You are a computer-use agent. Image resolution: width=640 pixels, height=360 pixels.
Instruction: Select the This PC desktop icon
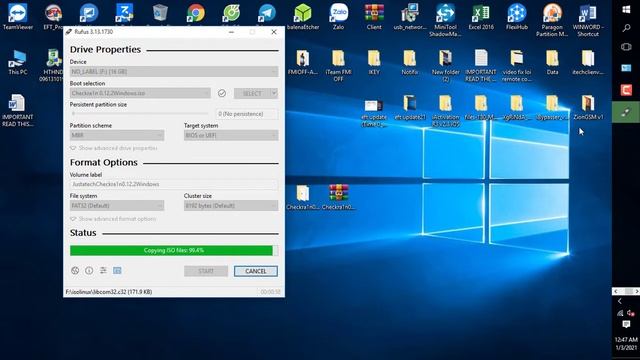18,62
